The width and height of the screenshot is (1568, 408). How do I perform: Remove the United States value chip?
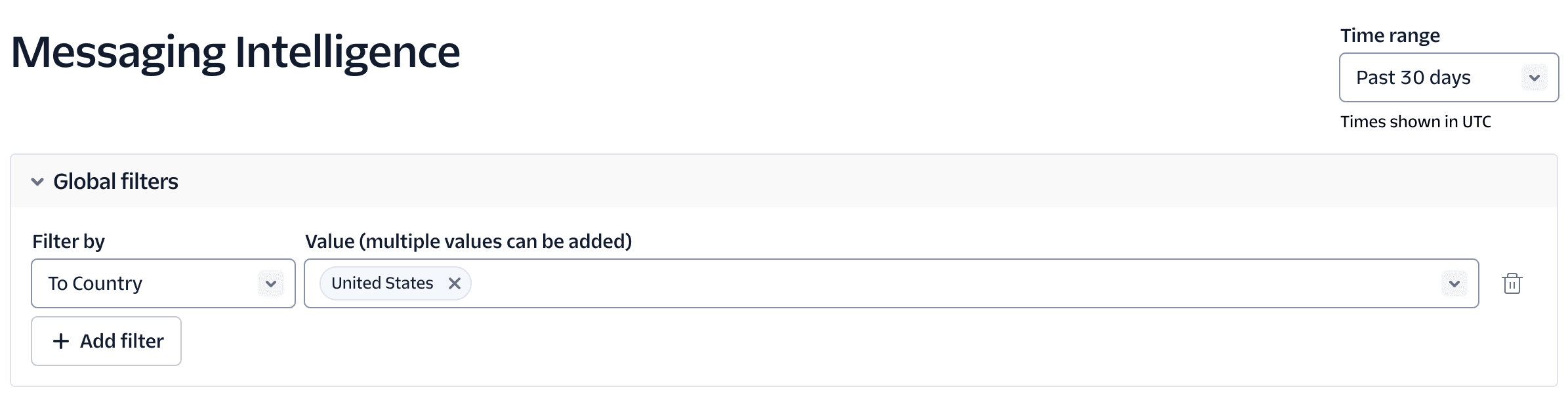coord(454,283)
